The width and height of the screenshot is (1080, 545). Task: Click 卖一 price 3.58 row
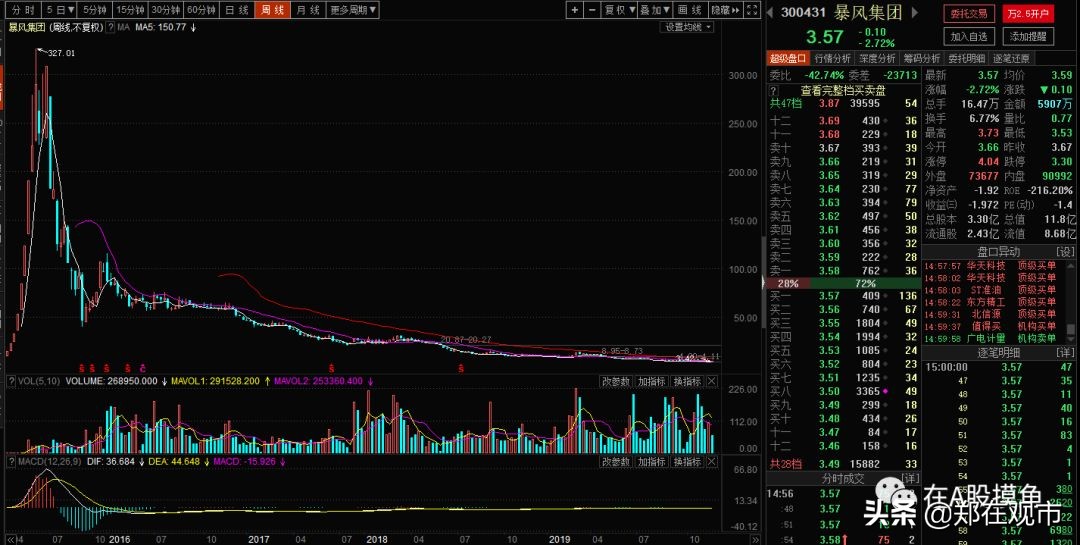pyautogui.click(x=843, y=271)
